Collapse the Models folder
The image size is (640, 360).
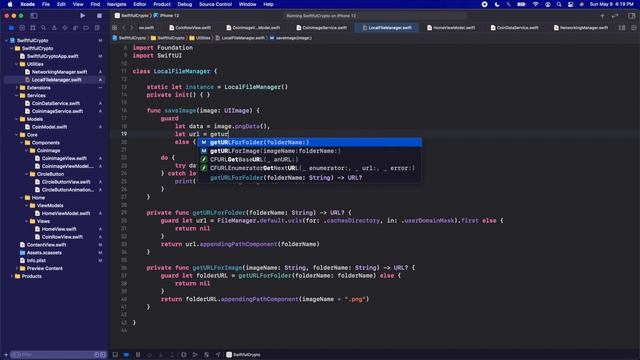[17, 119]
